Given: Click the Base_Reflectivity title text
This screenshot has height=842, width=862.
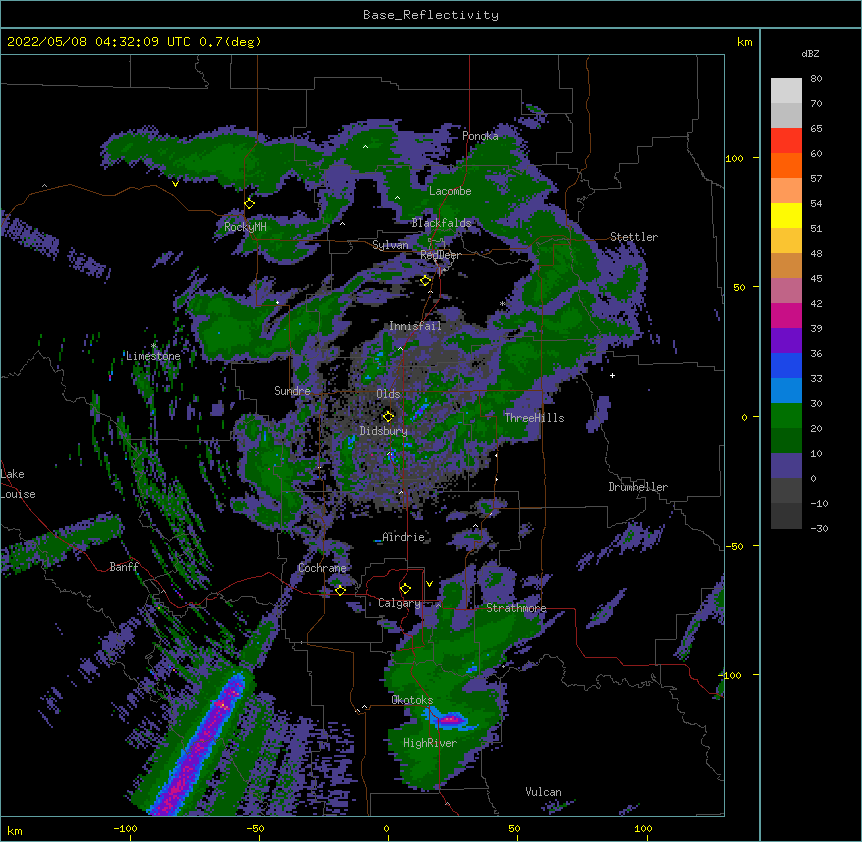Looking at the screenshot, I should 431,15.
